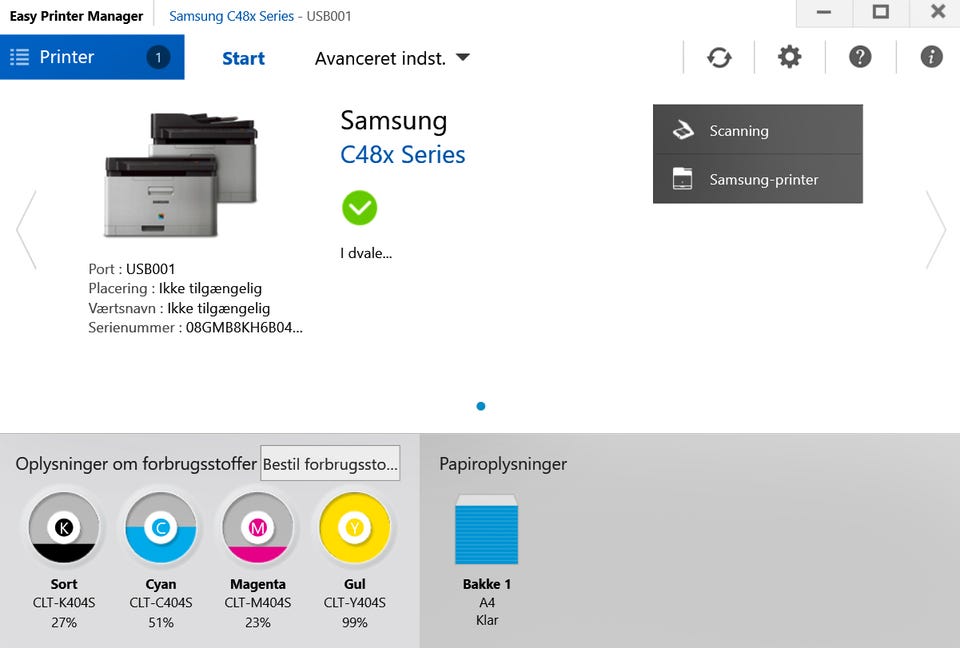The width and height of the screenshot is (960, 648).
Task: Open the Printer list panel
Action: pos(92,57)
